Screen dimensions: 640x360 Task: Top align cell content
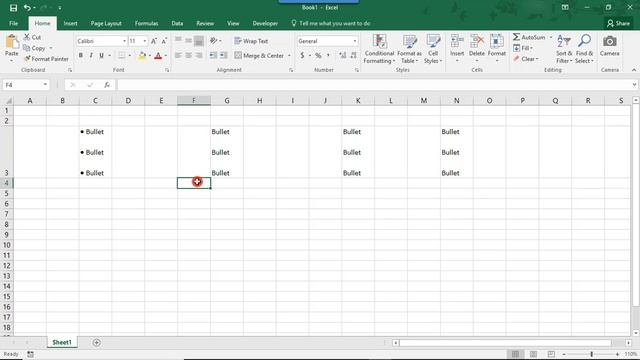click(x=178, y=40)
